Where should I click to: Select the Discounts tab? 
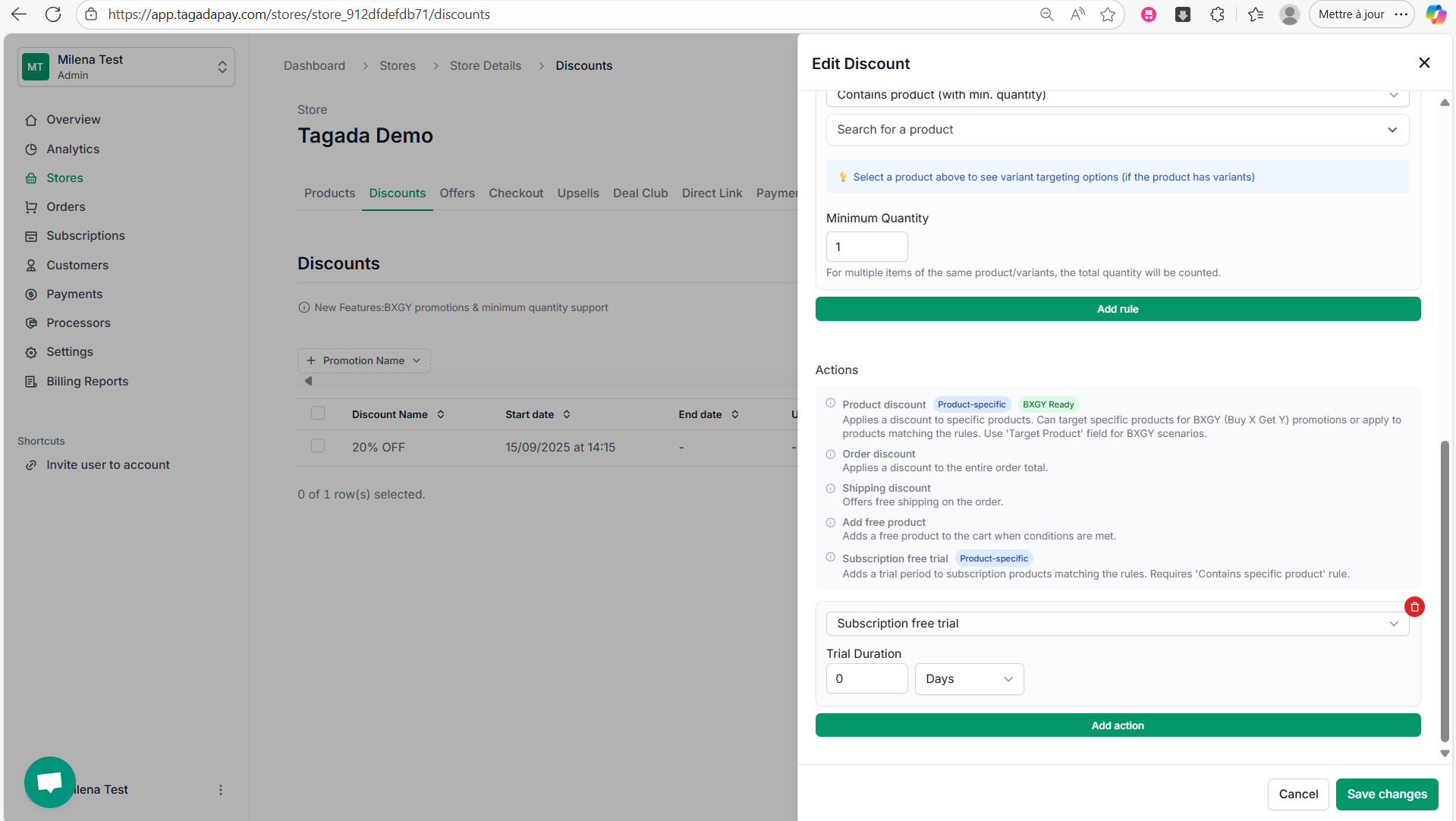(398, 193)
